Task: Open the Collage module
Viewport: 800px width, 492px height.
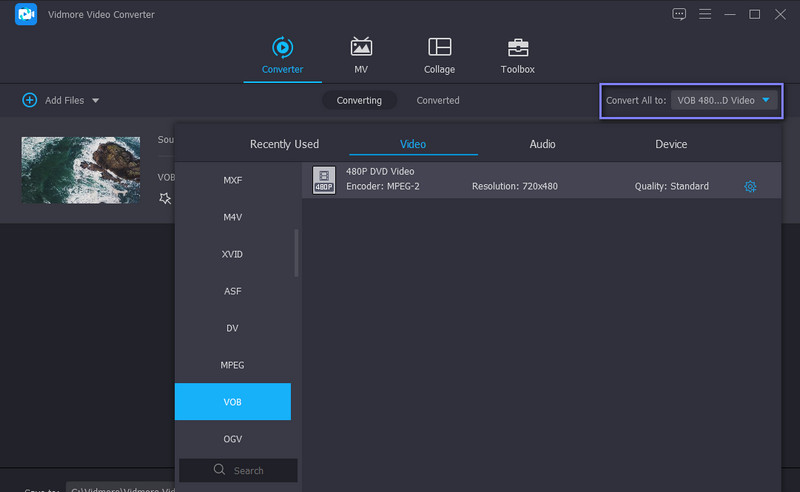Action: click(439, 47)
